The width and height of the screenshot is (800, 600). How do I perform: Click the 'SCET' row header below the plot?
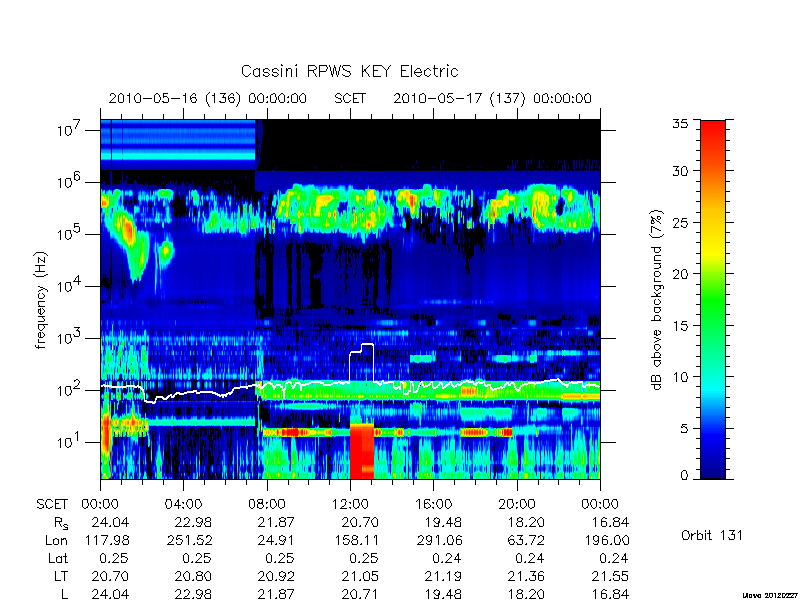pos(52,504)
